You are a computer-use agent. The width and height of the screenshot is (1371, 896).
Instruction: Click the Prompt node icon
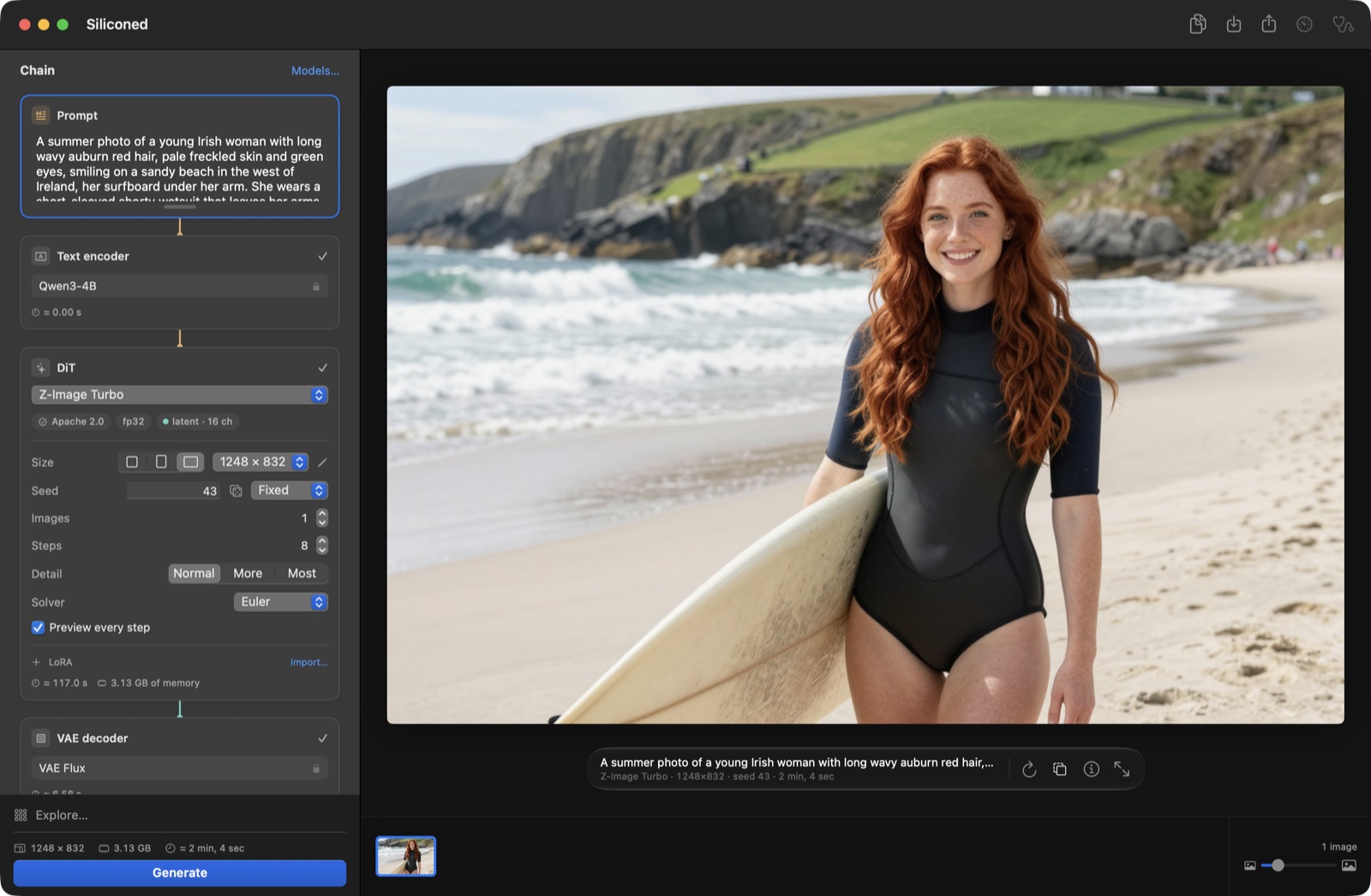point(40,115)
